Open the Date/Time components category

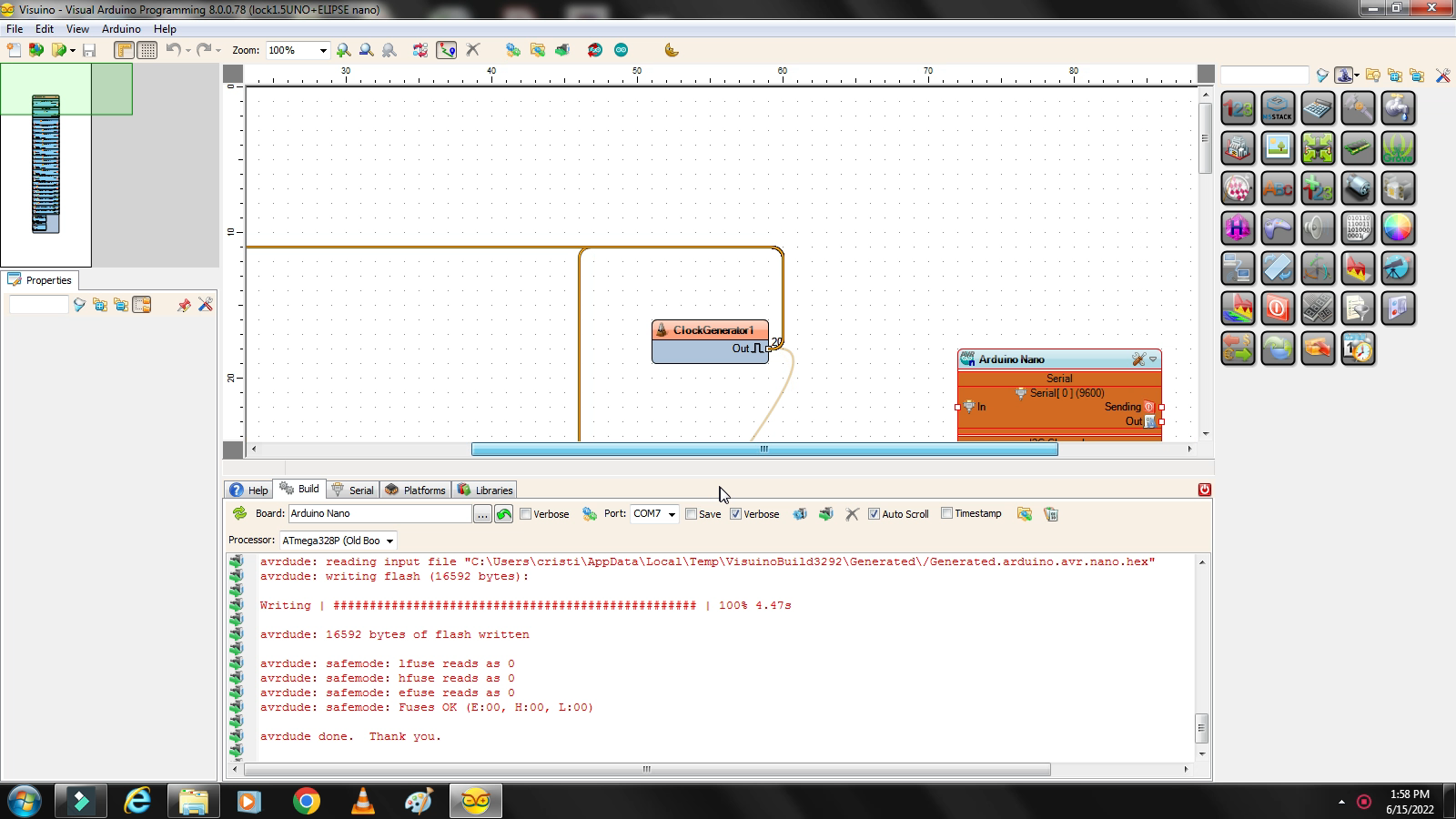[1359, 349]
